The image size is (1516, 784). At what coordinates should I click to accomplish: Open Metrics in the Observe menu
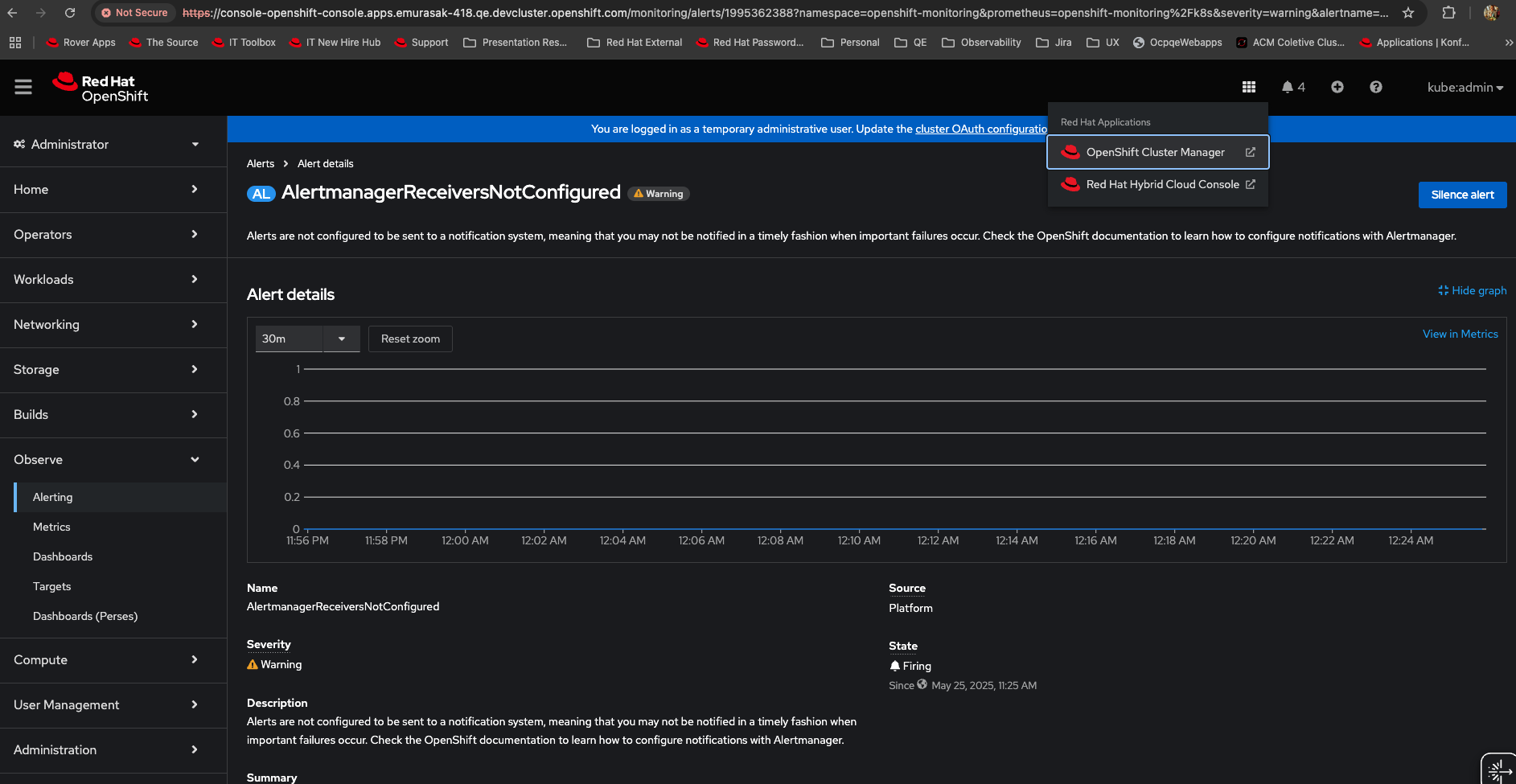[51, 527]
